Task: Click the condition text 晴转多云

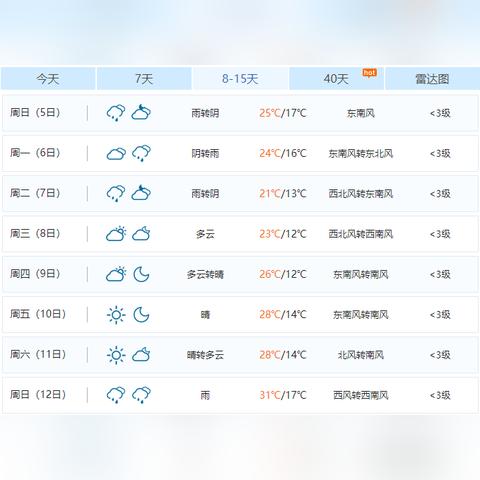Action: 205,355
